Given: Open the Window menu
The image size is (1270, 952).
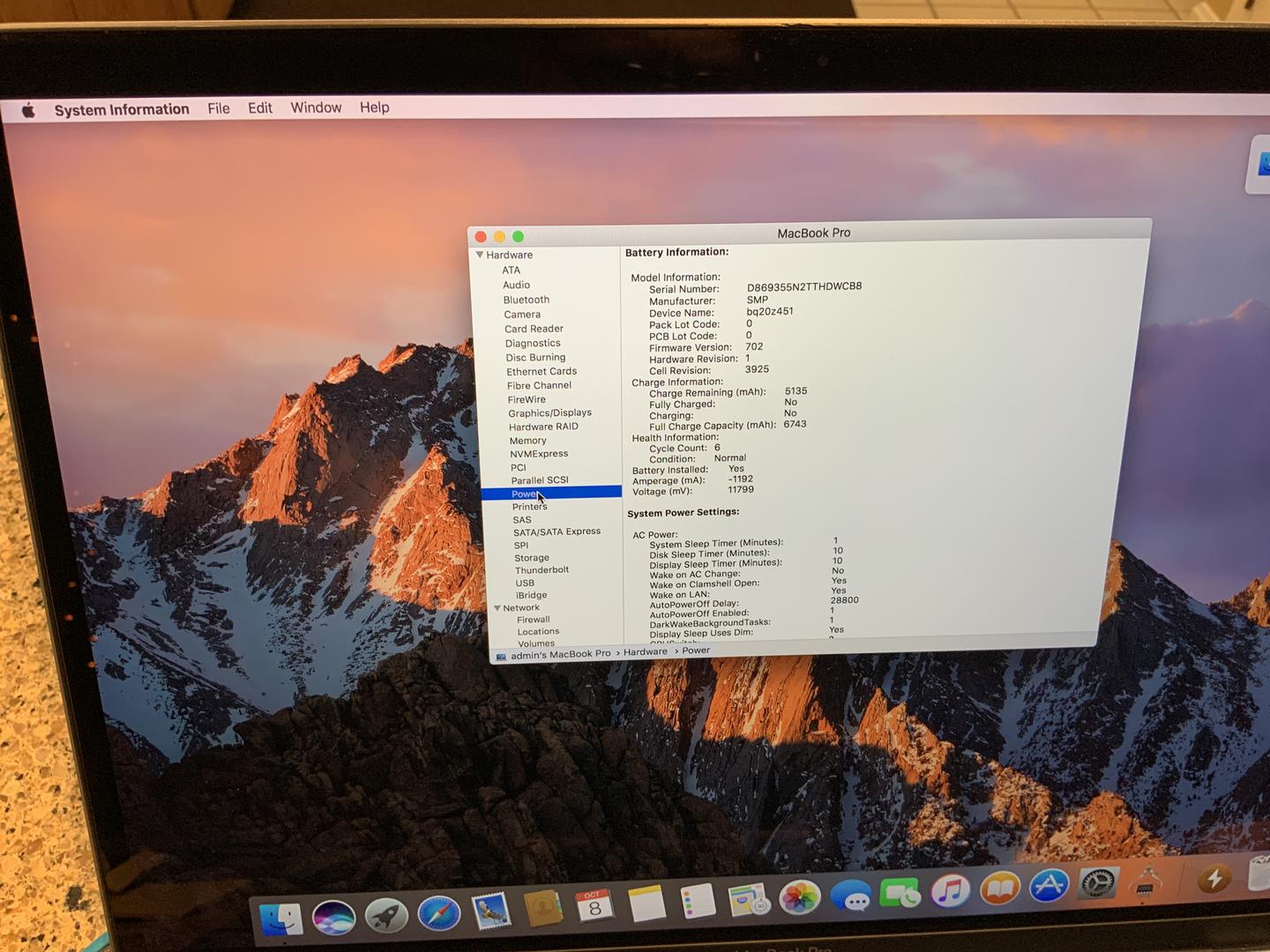Looking at the screenshot, I should pos(316,108).
